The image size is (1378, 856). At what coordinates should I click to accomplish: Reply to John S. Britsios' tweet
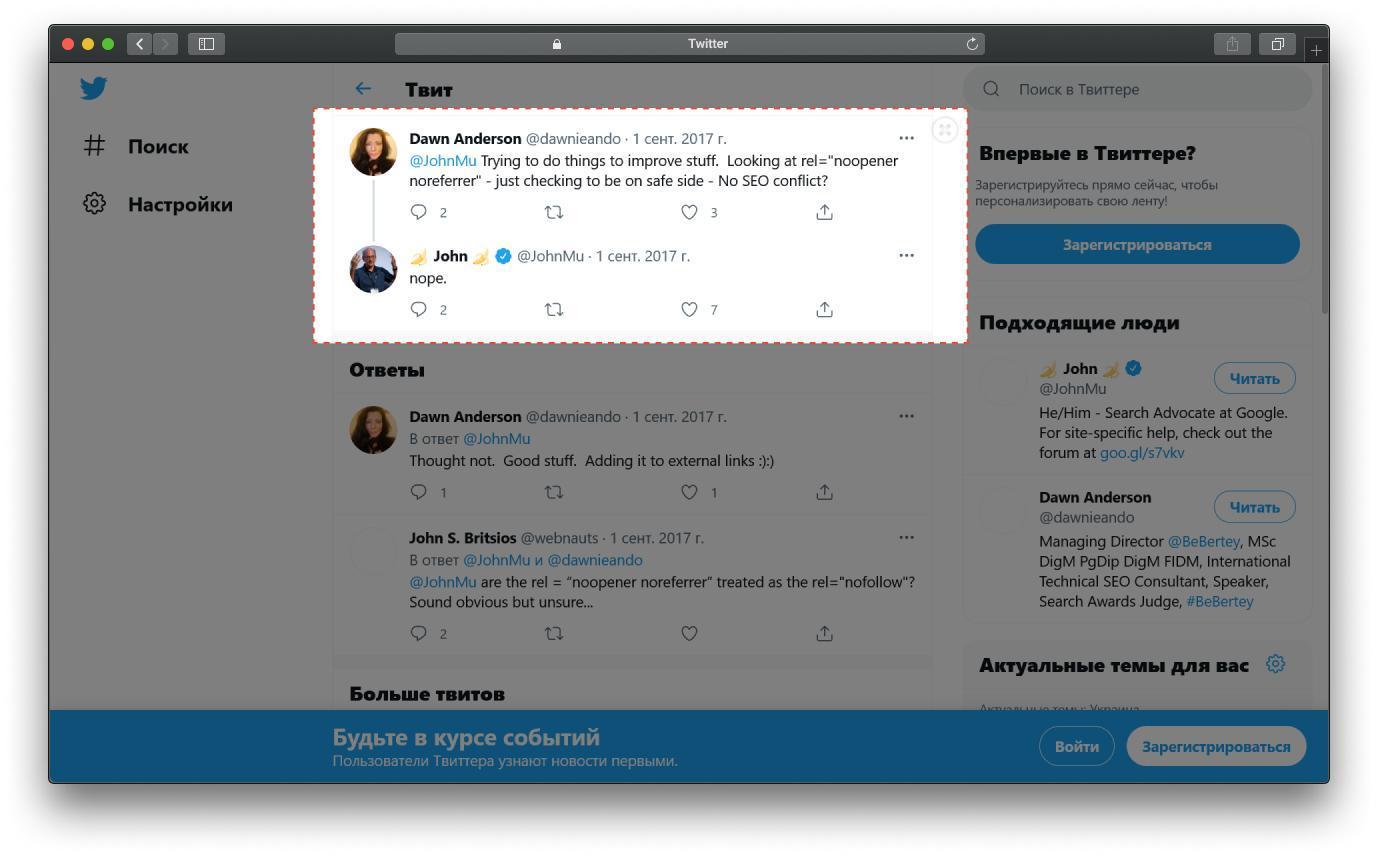pyautogui.click(x=419, y=633)
